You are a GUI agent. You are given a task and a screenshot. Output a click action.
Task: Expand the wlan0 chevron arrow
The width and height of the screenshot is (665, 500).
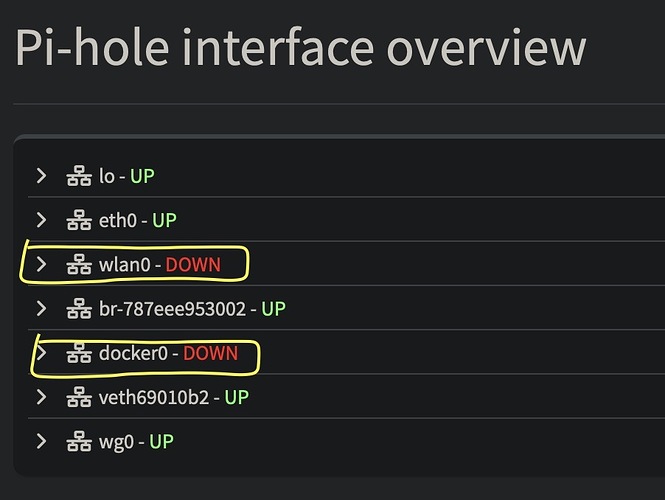41,265
